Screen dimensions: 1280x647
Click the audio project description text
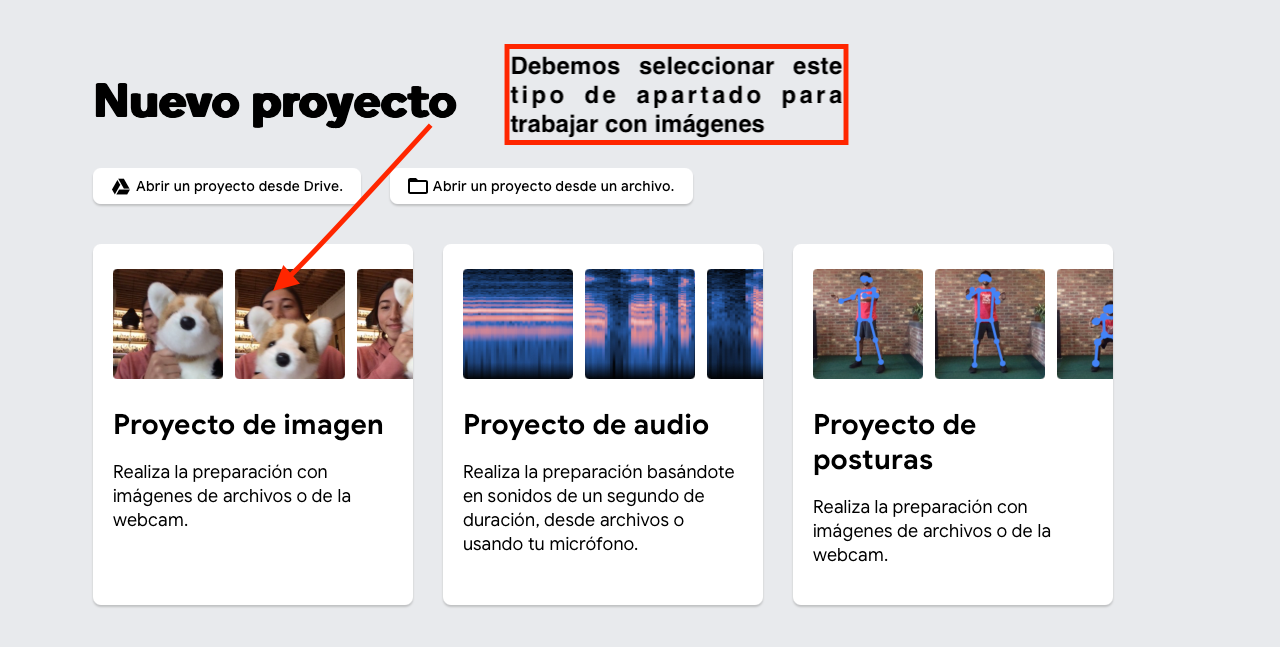599,508
